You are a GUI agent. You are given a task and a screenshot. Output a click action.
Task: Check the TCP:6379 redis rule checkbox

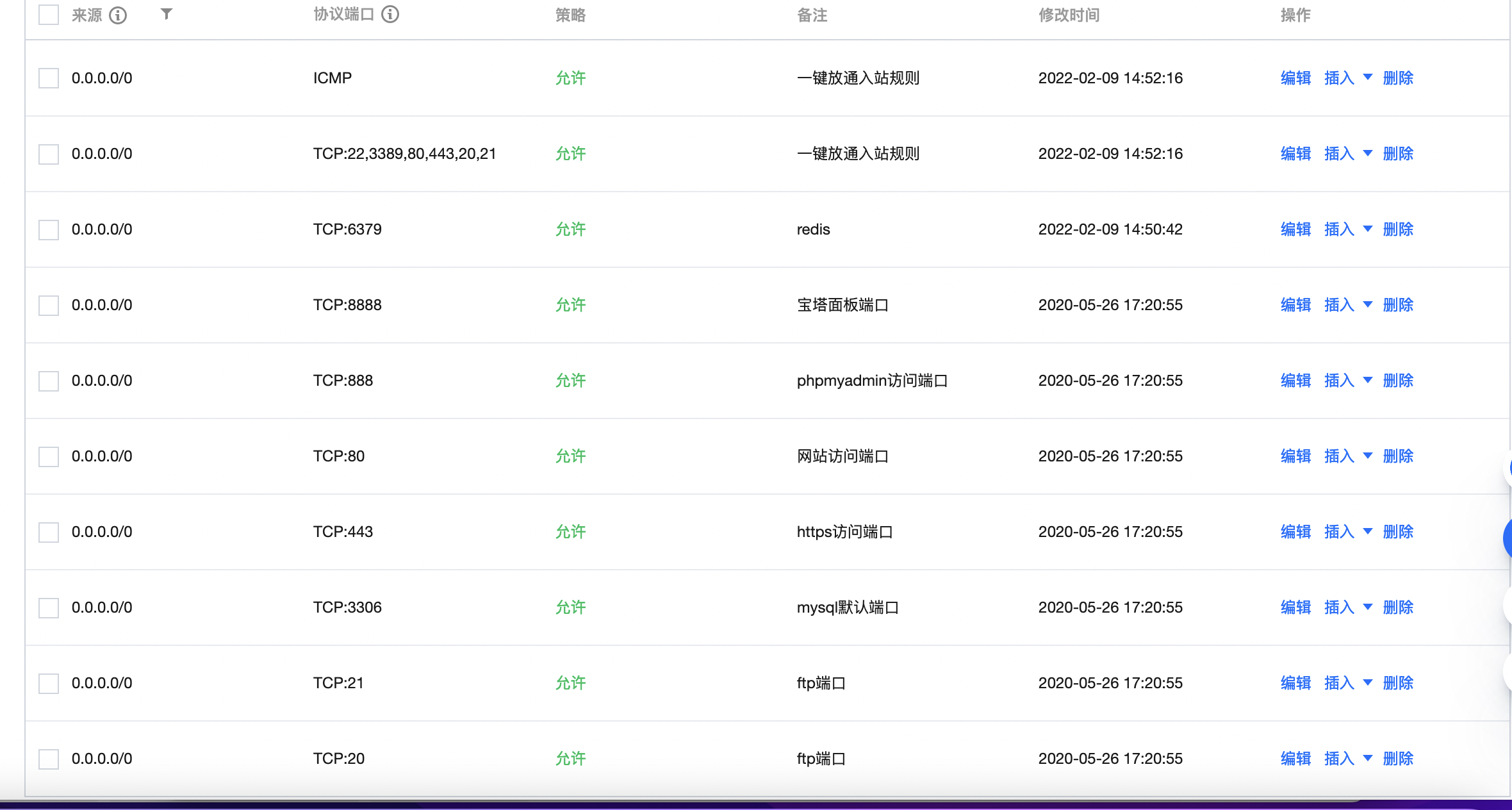(49, 229)
